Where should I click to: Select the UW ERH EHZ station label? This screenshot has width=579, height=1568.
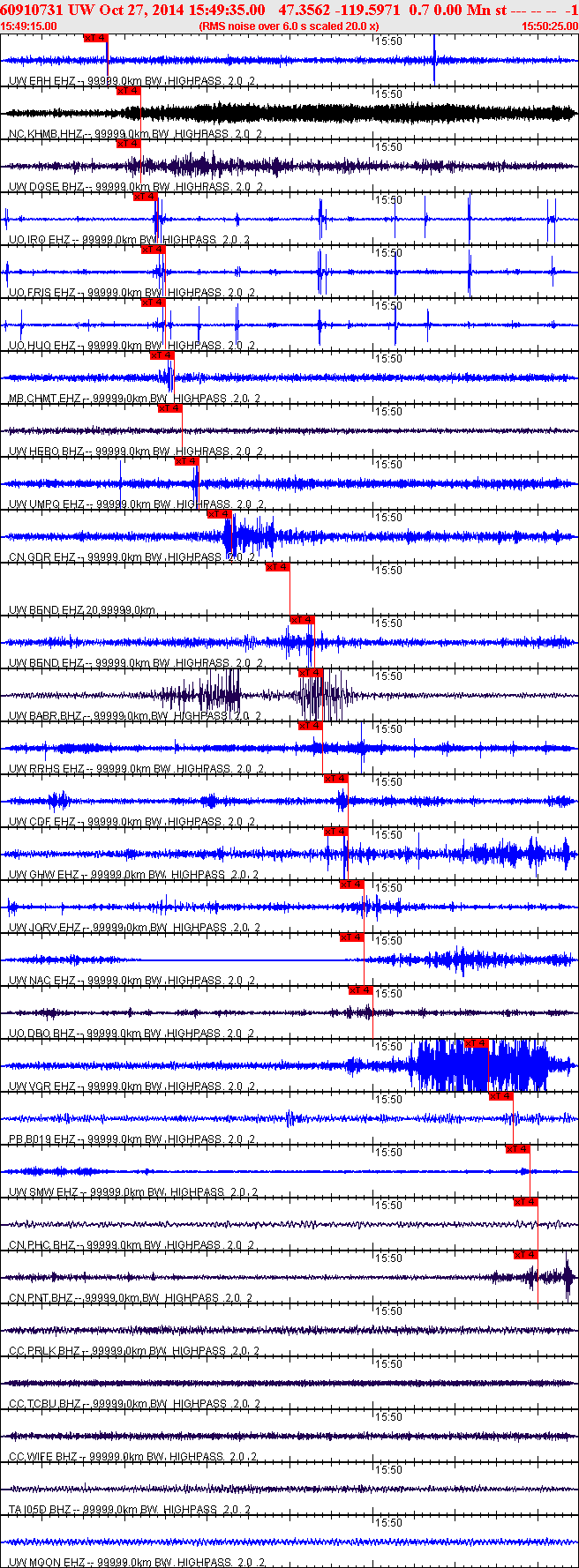coord(132,81)
